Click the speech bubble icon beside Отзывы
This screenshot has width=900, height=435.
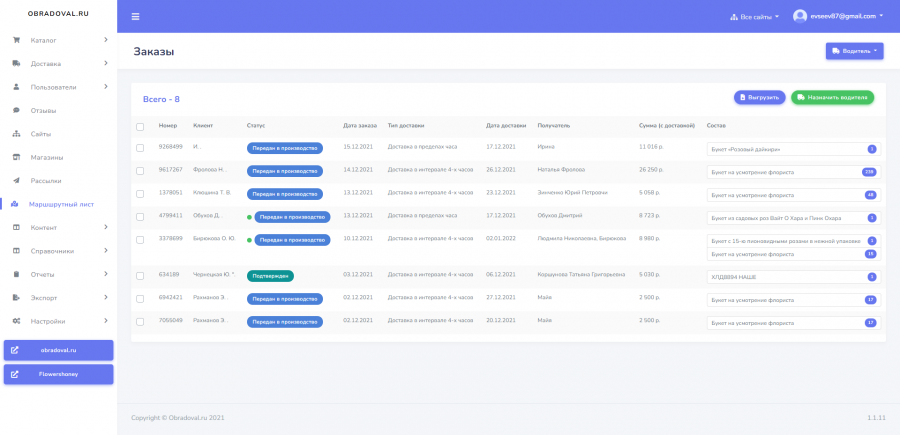[17, 110]
